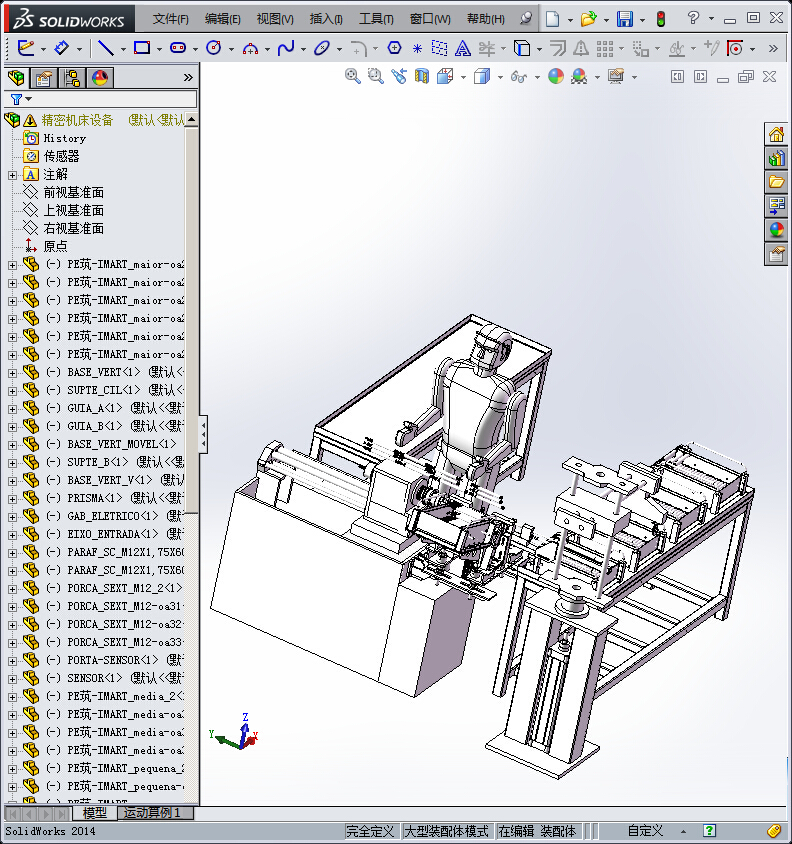Screen dimensions: 792x844
Task: Click the New document icon
Action: pyautogui.click(x=552, y=19)
